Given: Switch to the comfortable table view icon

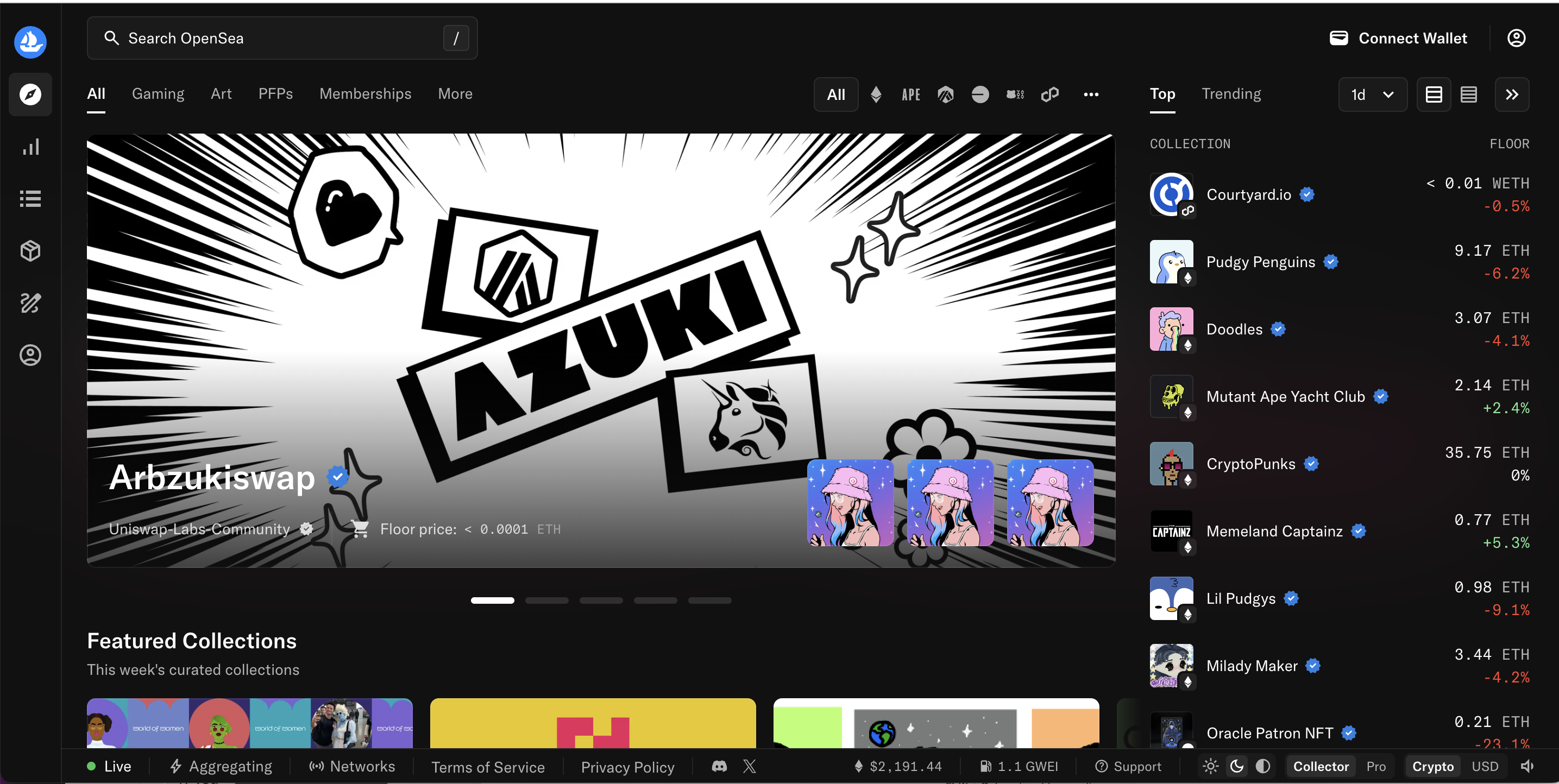Looking at the screenshot, I should click(1434, 94).
